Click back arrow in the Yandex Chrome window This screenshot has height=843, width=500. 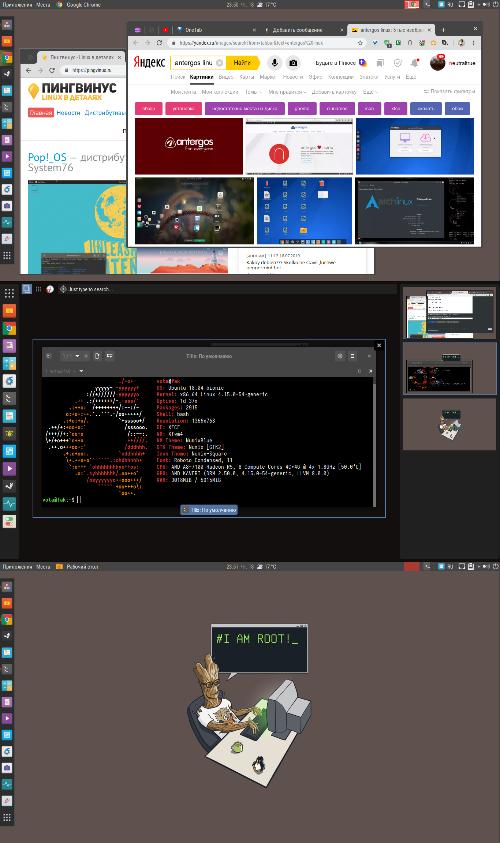coord(135,42)
